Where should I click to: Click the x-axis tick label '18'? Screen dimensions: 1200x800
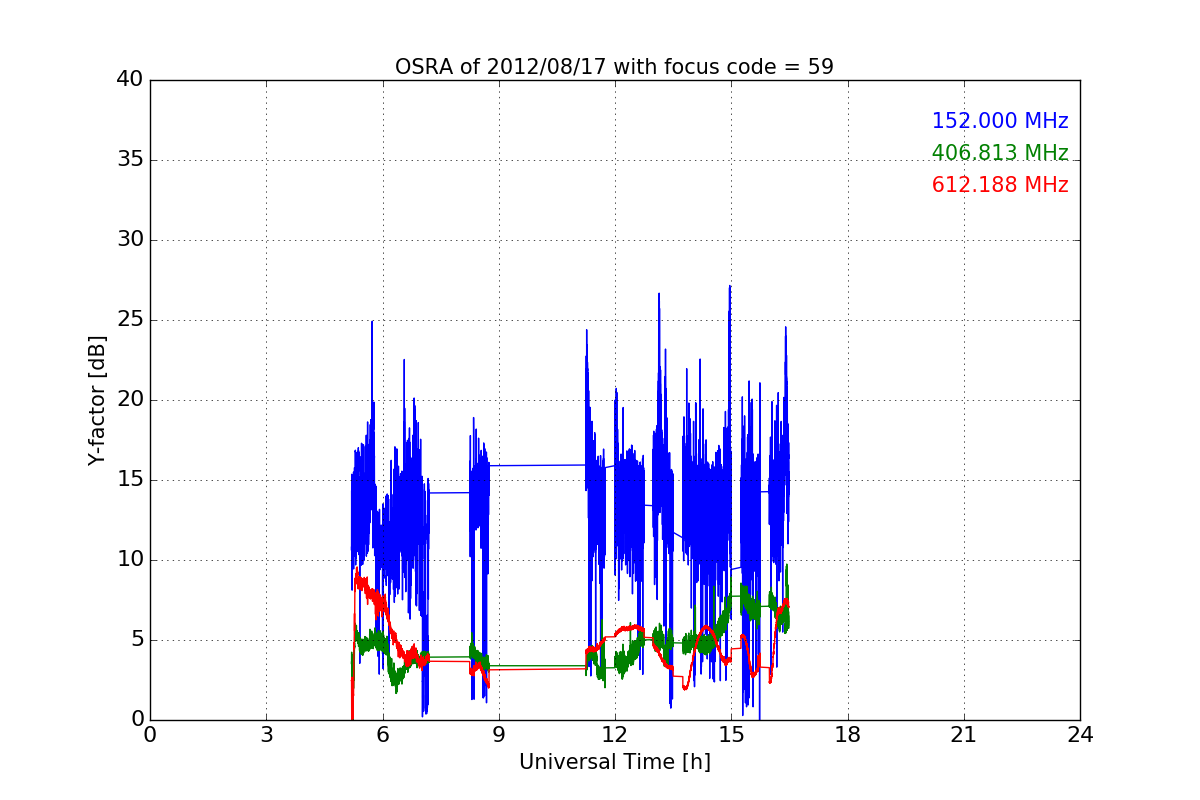[848, 735]
